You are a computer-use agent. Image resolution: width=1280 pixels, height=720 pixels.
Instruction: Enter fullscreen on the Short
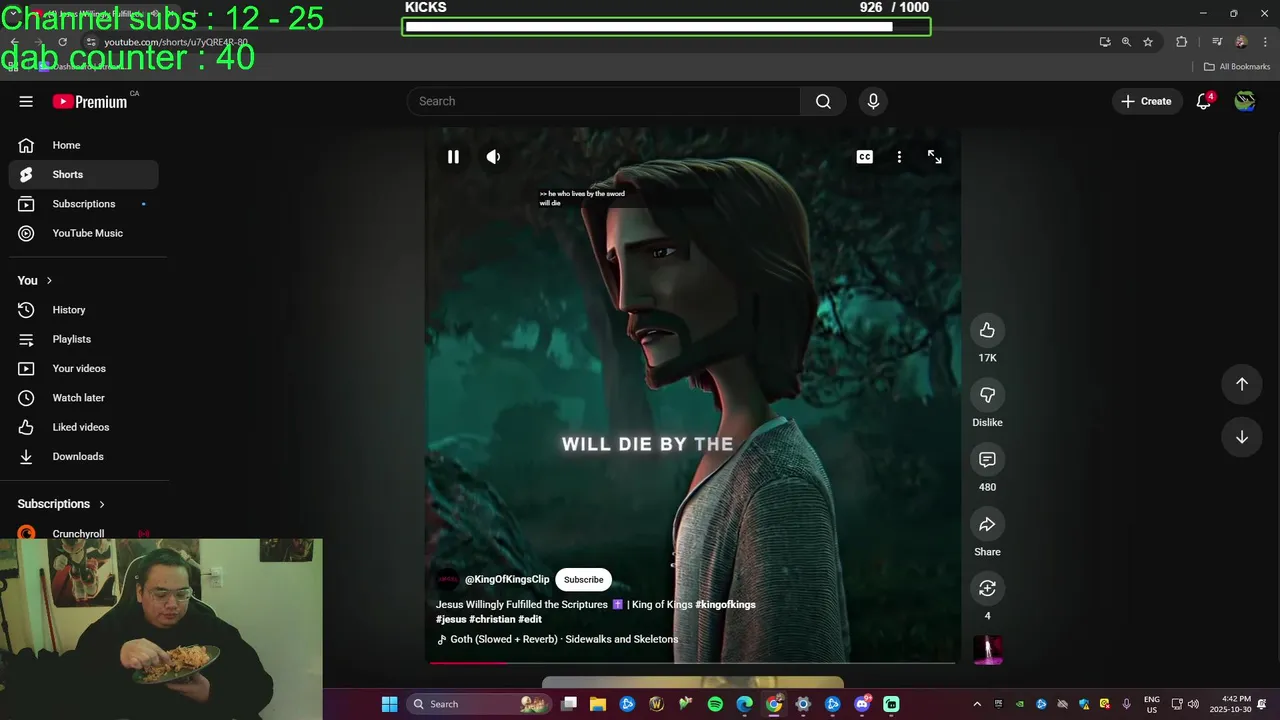pos(934,157)
